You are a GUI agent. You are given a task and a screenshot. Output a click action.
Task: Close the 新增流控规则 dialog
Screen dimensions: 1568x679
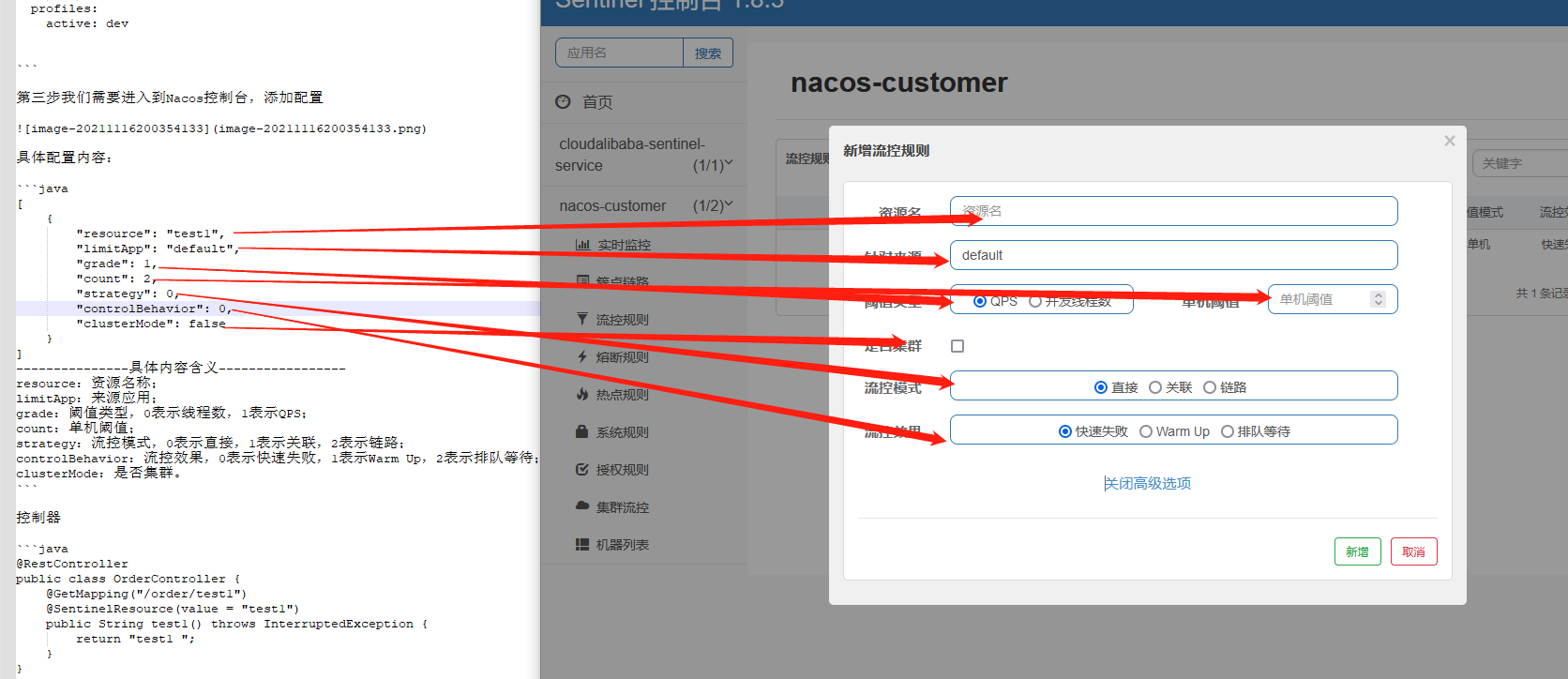pos(1450,141)
